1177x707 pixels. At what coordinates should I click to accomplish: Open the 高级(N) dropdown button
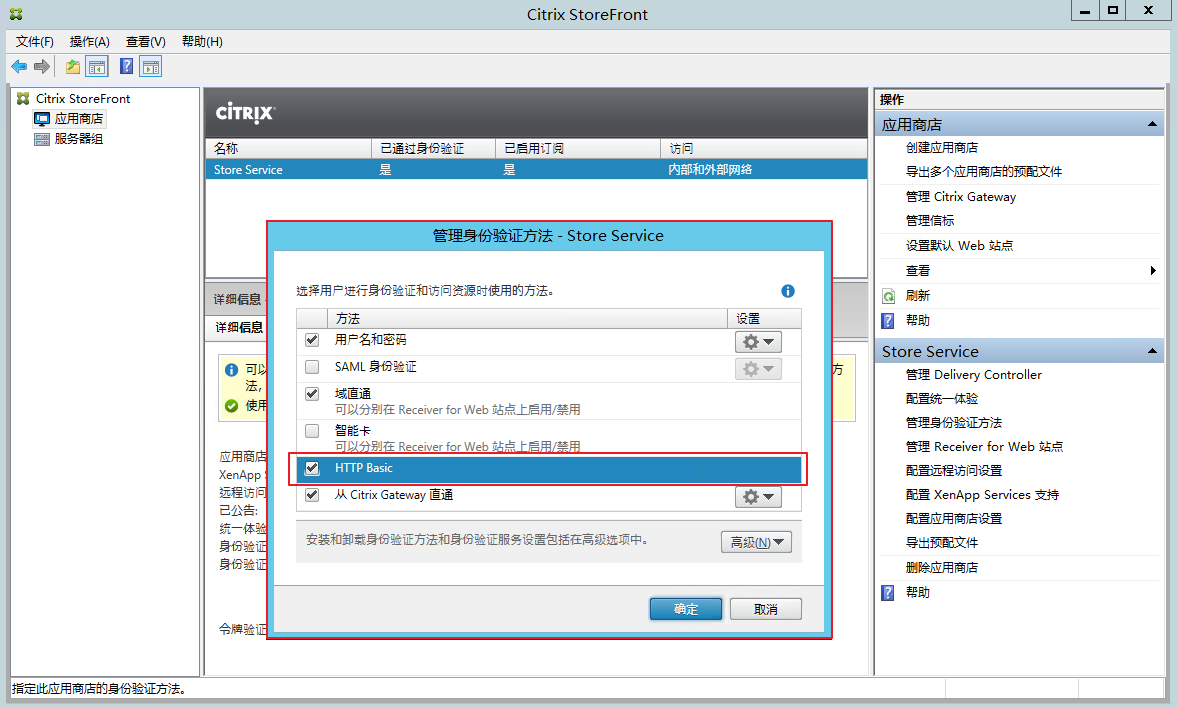tap(756, 542)
